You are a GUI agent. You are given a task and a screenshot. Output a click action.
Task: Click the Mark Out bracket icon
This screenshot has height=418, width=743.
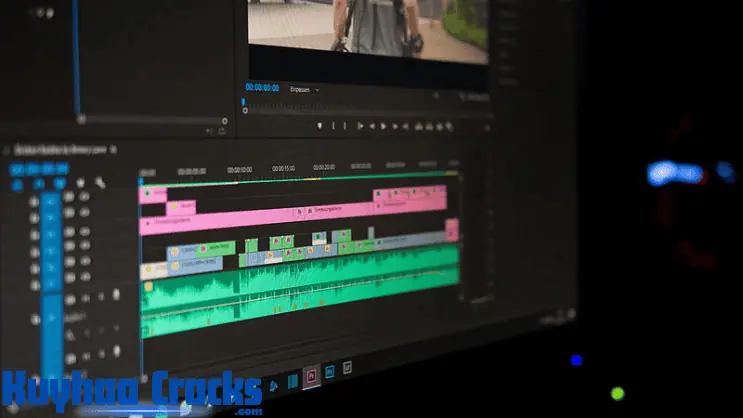(346, 126)
